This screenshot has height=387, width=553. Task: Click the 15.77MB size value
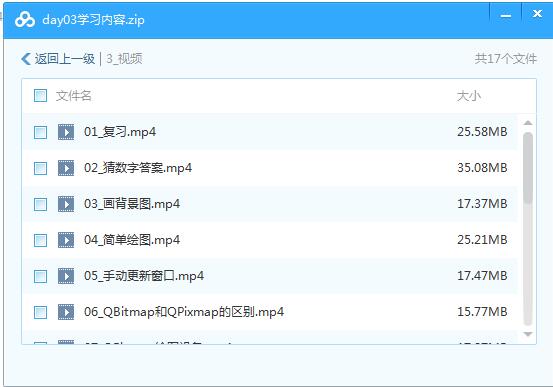tap(482, 312)
